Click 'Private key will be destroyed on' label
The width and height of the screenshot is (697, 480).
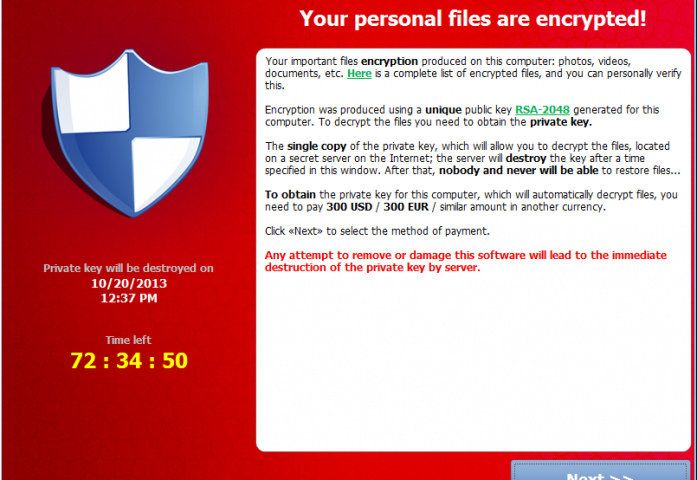[128, 268]
